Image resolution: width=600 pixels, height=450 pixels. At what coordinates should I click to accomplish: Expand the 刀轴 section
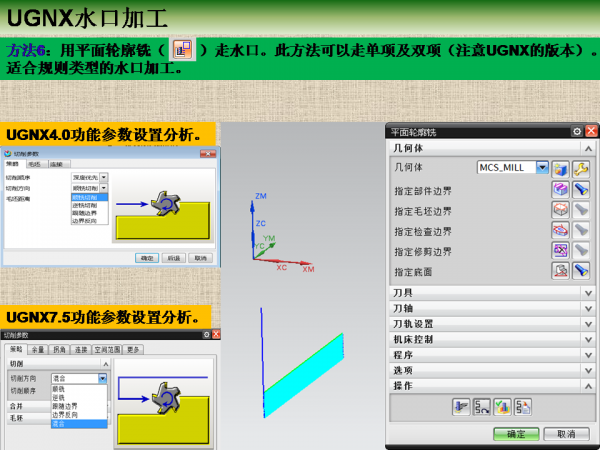pyautogui.click(x=589, y=309)
